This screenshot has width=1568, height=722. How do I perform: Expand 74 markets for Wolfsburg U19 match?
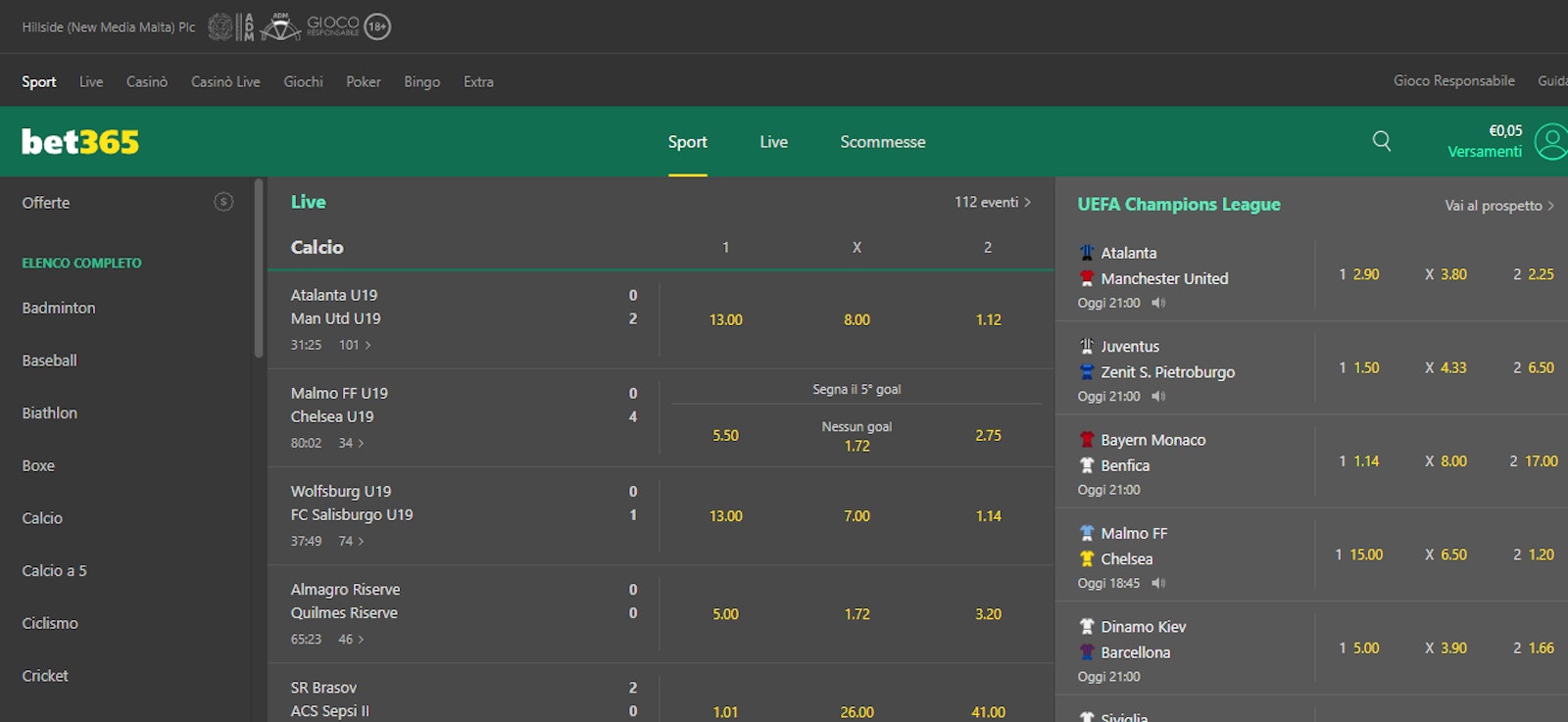(351, 541)
